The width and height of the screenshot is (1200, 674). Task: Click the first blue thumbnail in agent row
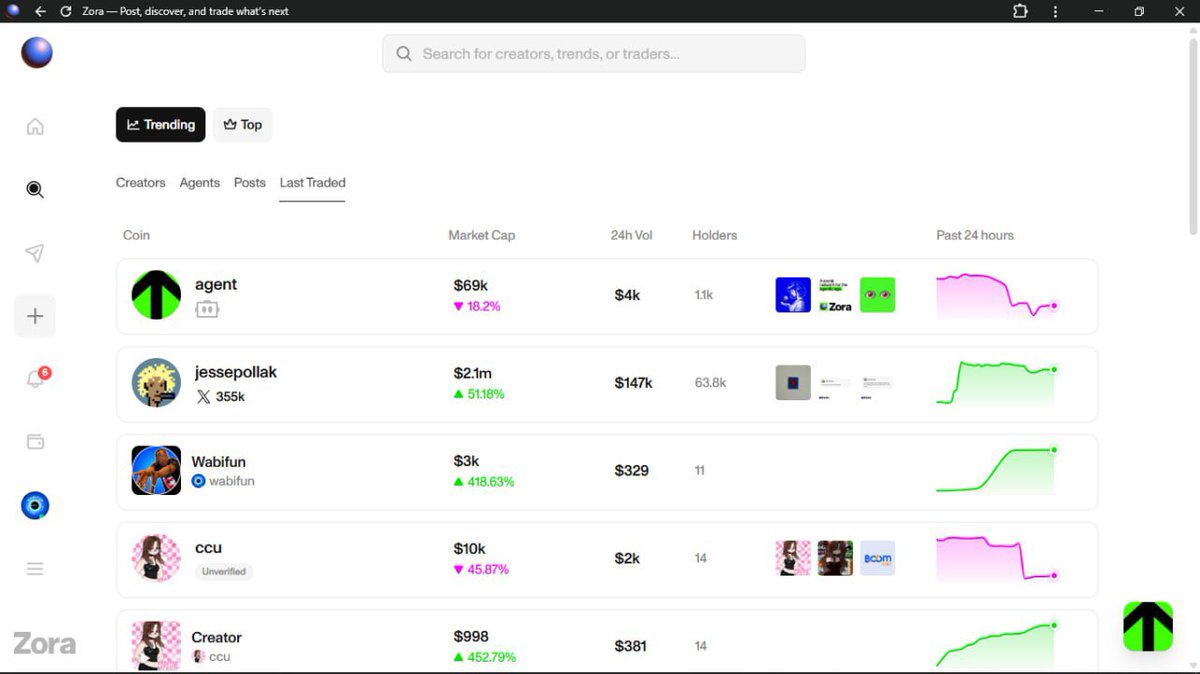click(793, 295)
